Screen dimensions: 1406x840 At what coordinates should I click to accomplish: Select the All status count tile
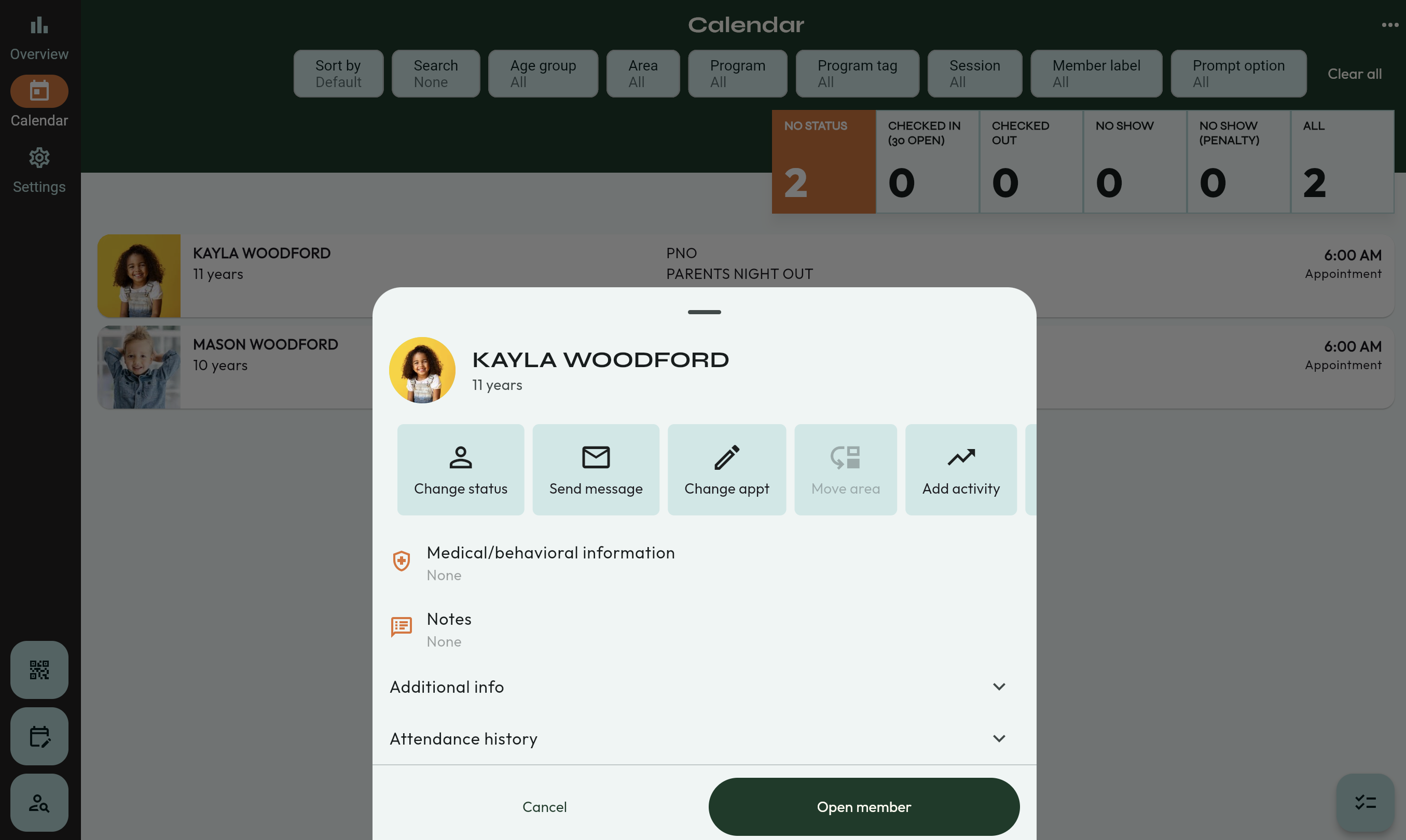1342,161
